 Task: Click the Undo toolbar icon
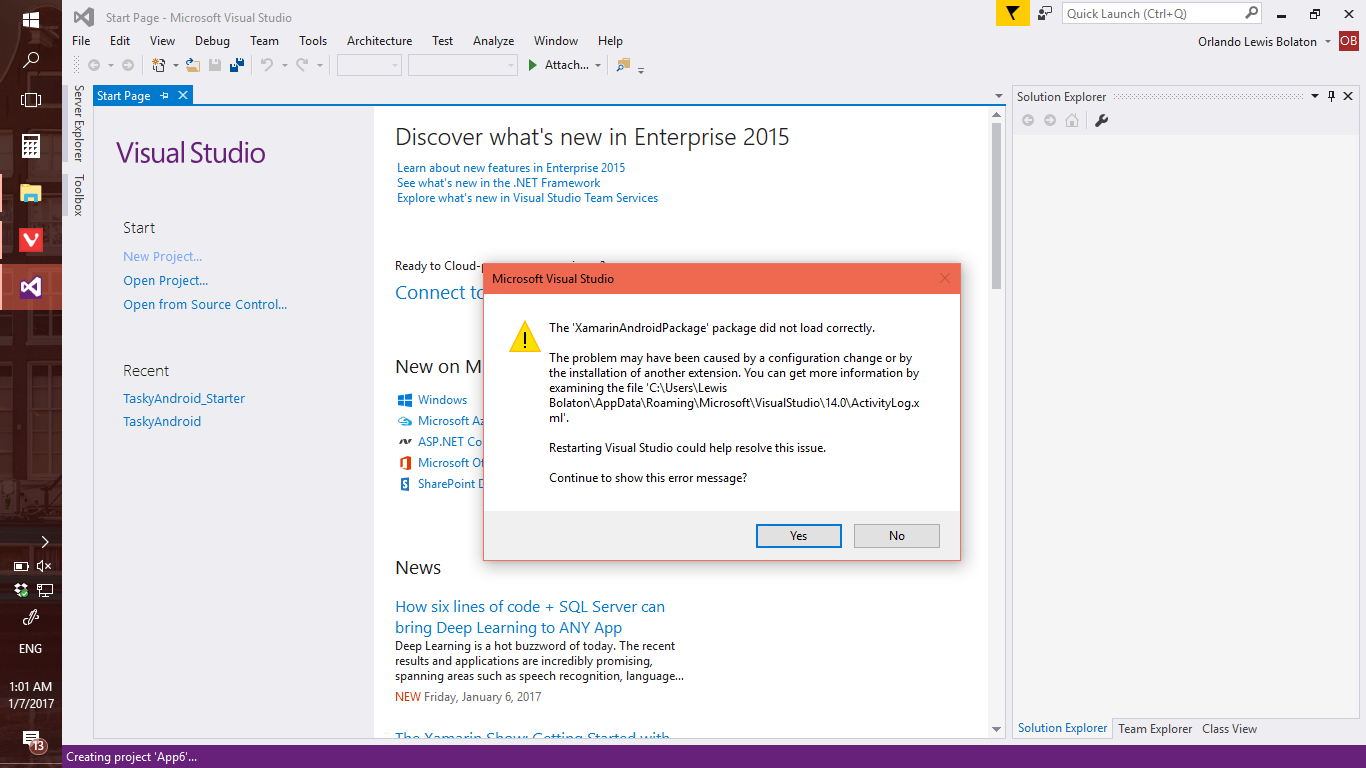pyautogui.click(x=267, y=65)
